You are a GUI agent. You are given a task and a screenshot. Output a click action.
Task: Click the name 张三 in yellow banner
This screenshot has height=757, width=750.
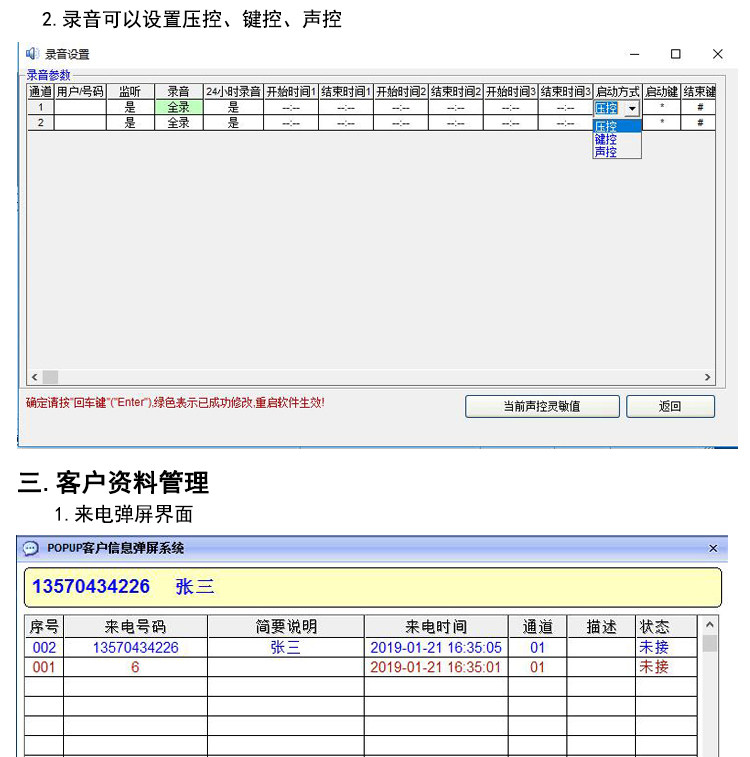tap(195, 587)
